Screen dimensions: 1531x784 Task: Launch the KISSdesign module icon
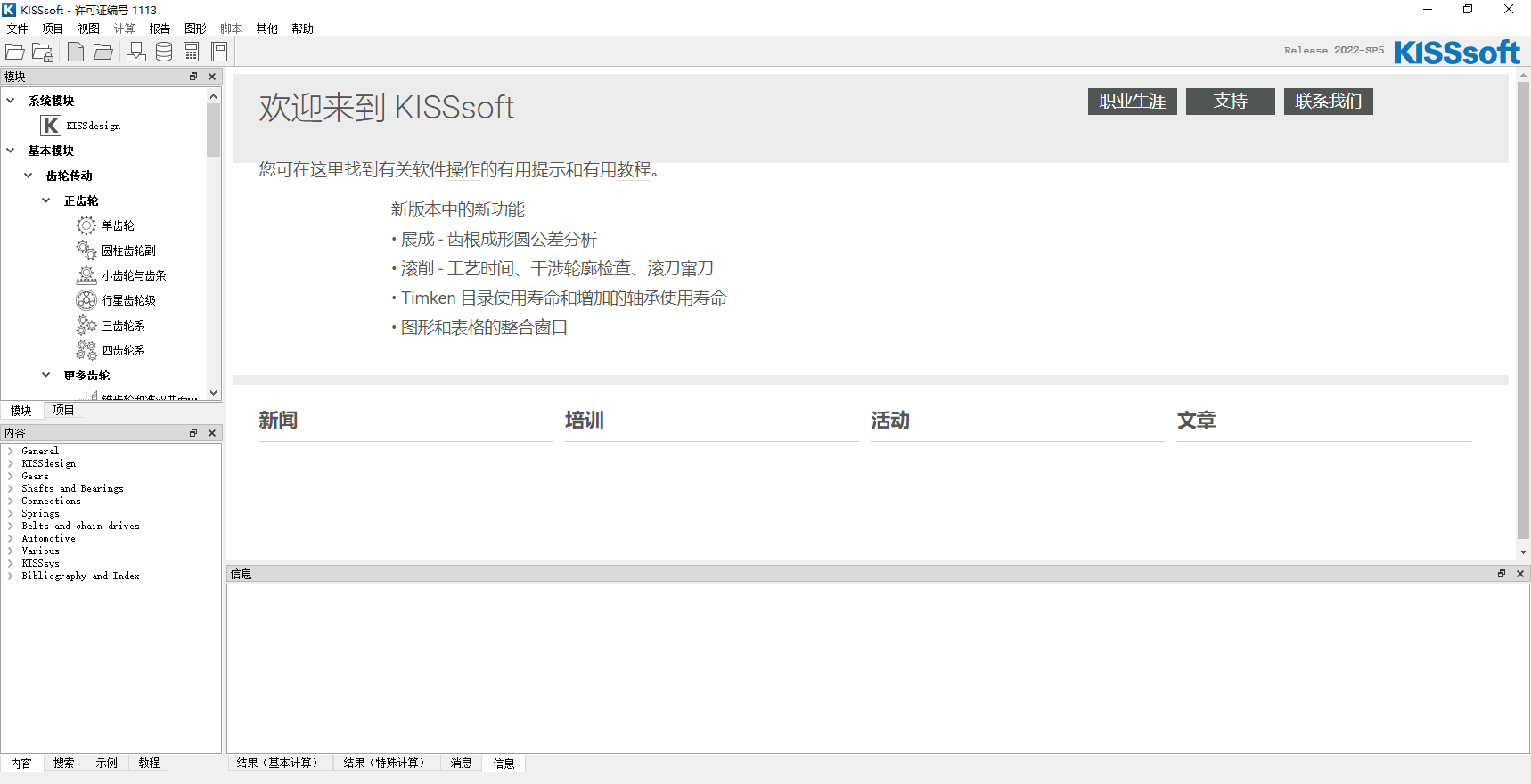(51, 126)
